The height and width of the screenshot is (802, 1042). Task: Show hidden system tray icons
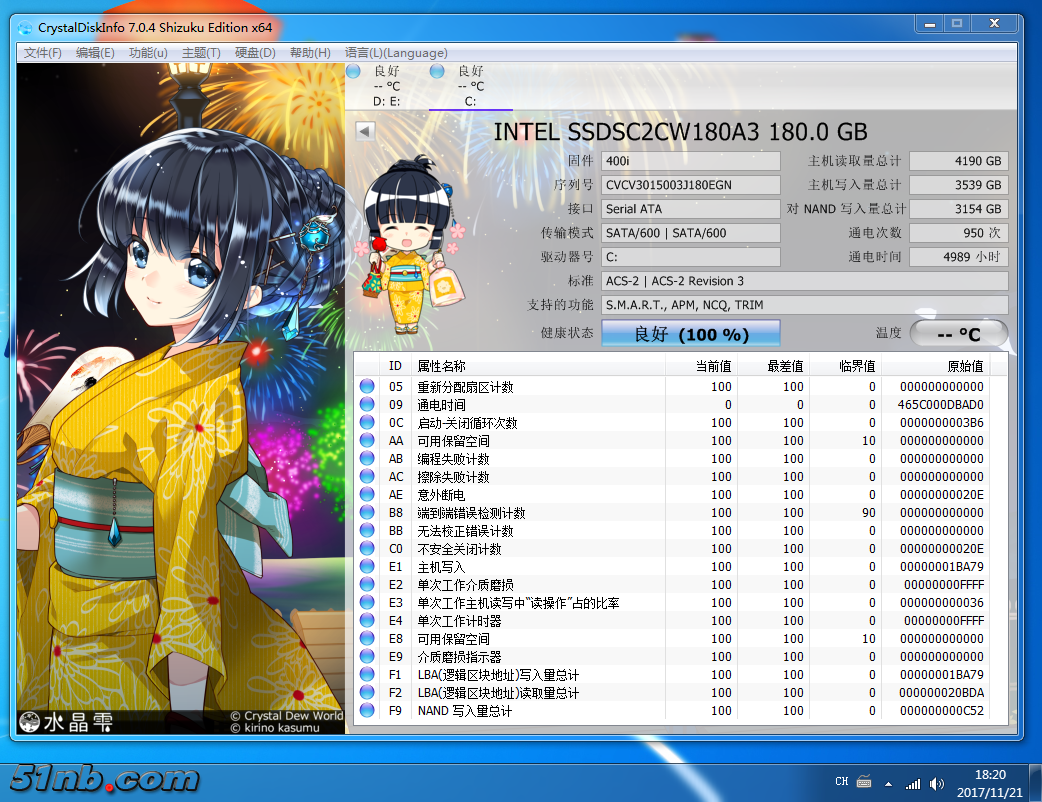[888, 783]
